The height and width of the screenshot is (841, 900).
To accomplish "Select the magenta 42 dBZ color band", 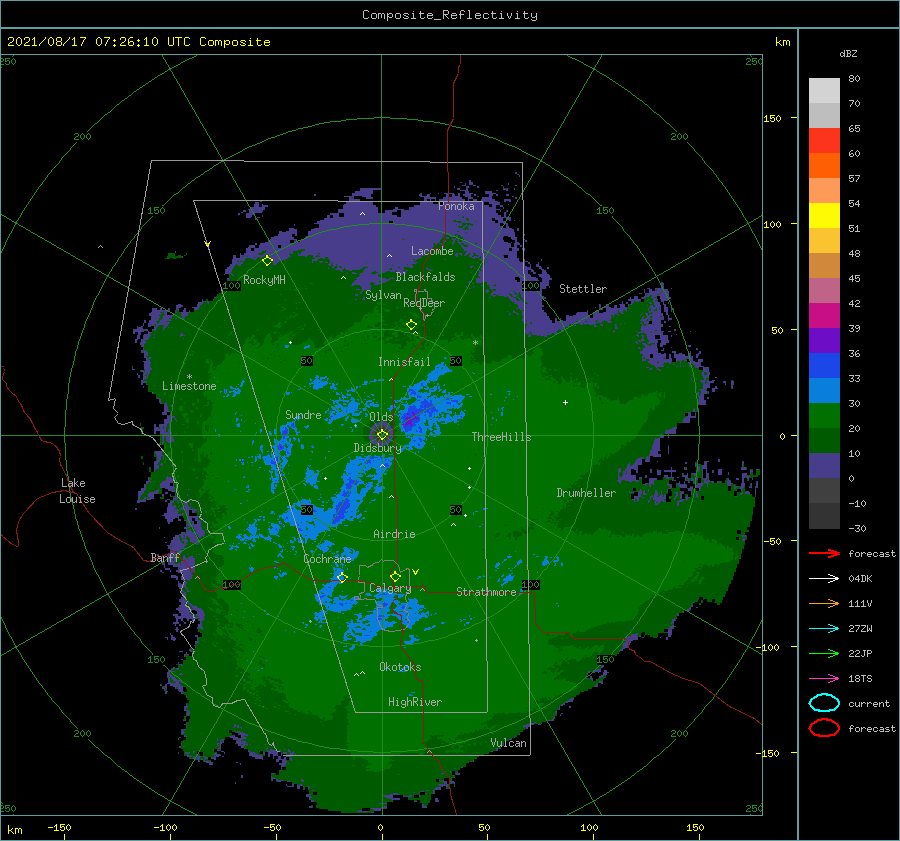I will point(824,315).
